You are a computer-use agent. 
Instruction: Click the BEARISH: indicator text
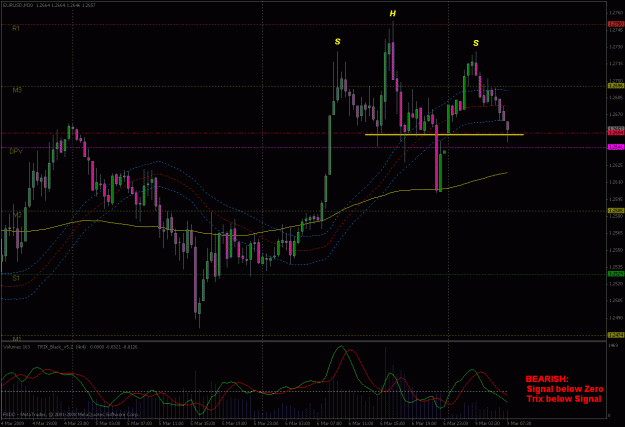[x=547, y=379]
